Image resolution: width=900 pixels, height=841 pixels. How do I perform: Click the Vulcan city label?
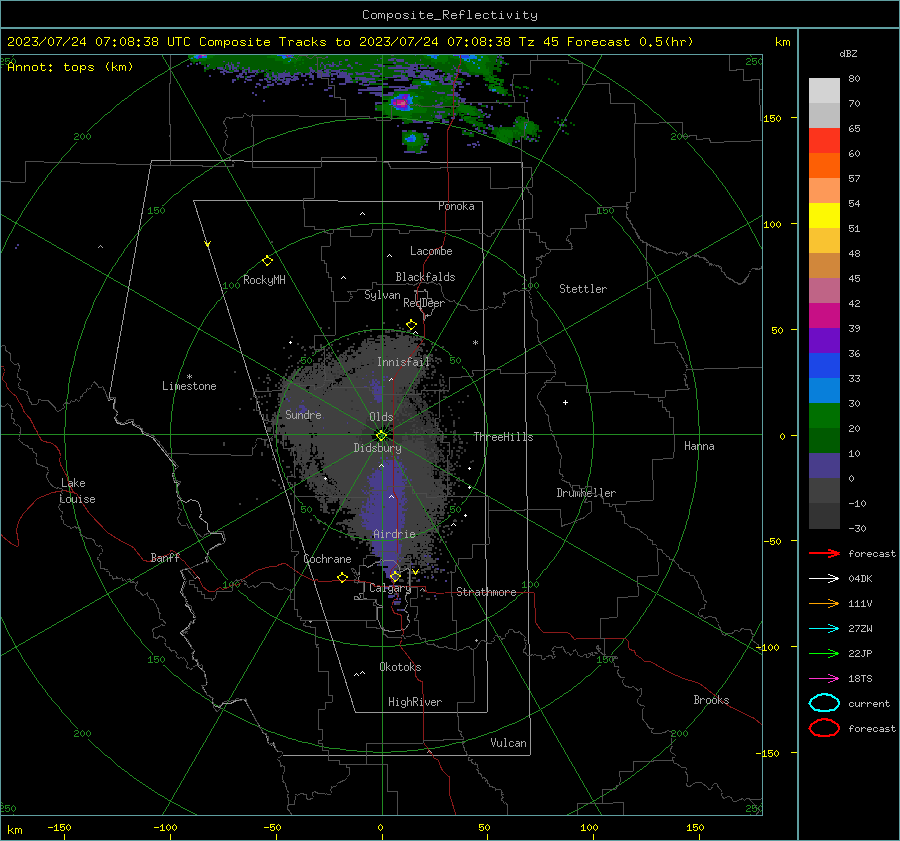click(509, 743)
